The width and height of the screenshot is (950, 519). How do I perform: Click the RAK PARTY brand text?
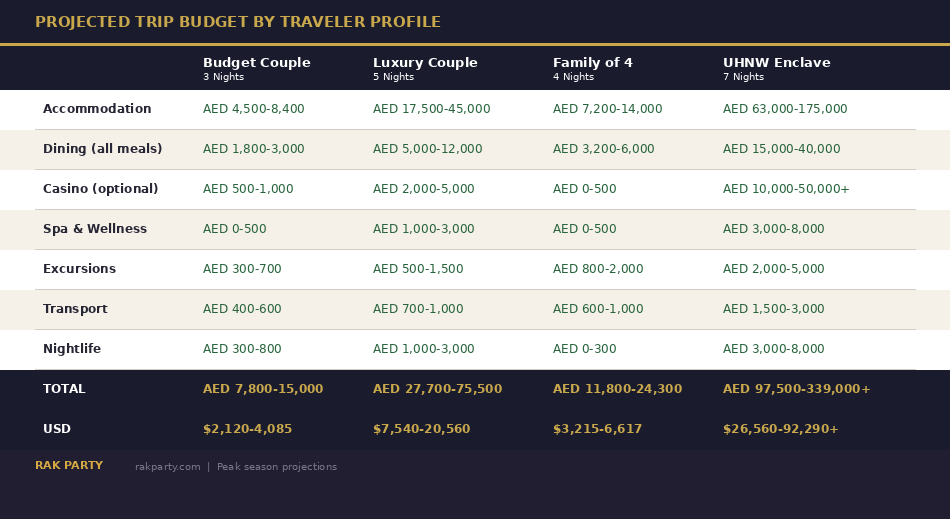pyautogui.click(x=68, y=466)
